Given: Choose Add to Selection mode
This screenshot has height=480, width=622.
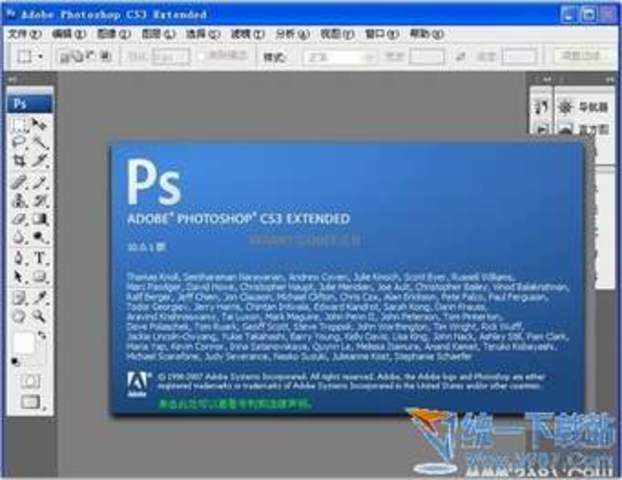Looking at the screenshot, I should coord(78,57).
